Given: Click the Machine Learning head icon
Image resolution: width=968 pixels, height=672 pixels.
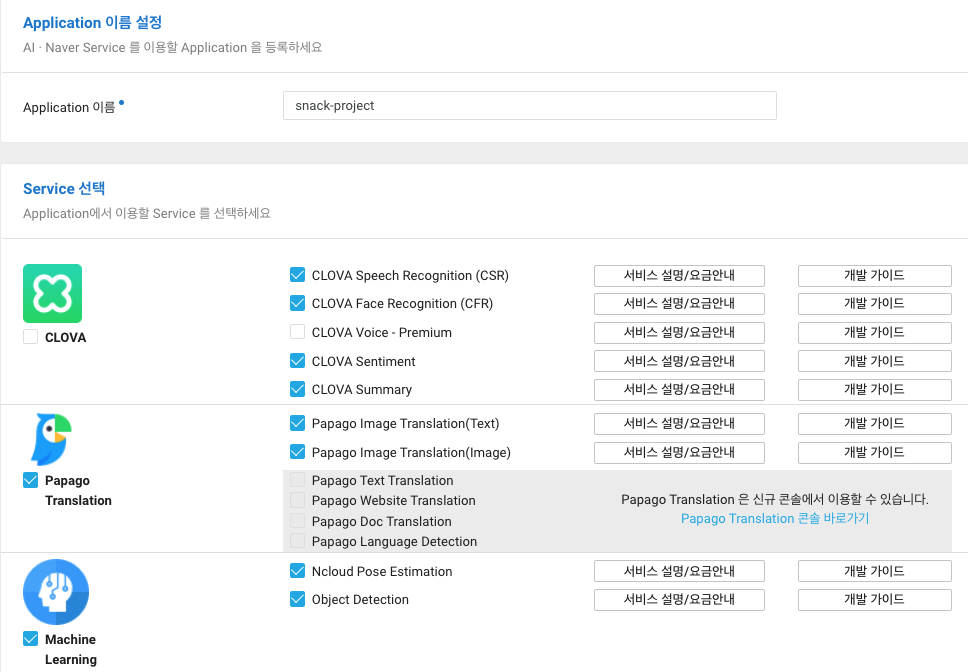Looking at the screenshot, I should [x=56, y=592].
